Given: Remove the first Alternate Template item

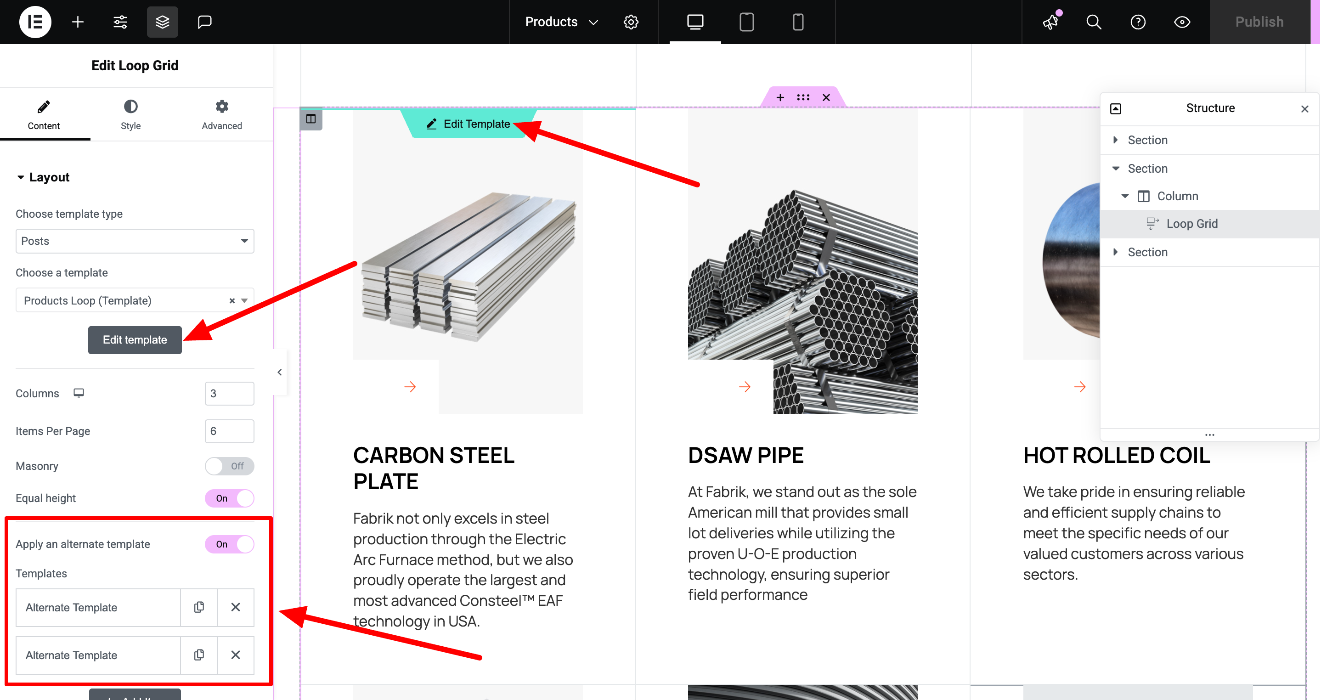Looking at the screenshot, I should point(236,607).
